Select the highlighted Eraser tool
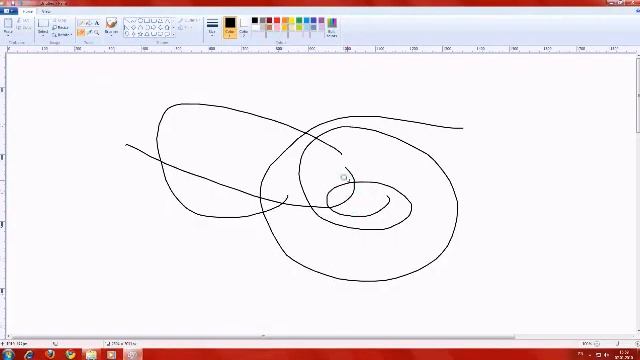Viewport: 640px width, 360px height. [81, 32]
